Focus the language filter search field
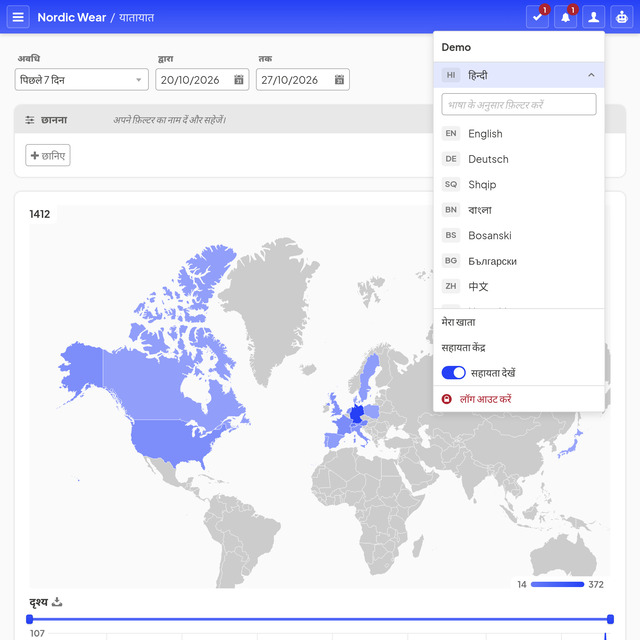This screenshot has width=640, height=640. [519, 104]
